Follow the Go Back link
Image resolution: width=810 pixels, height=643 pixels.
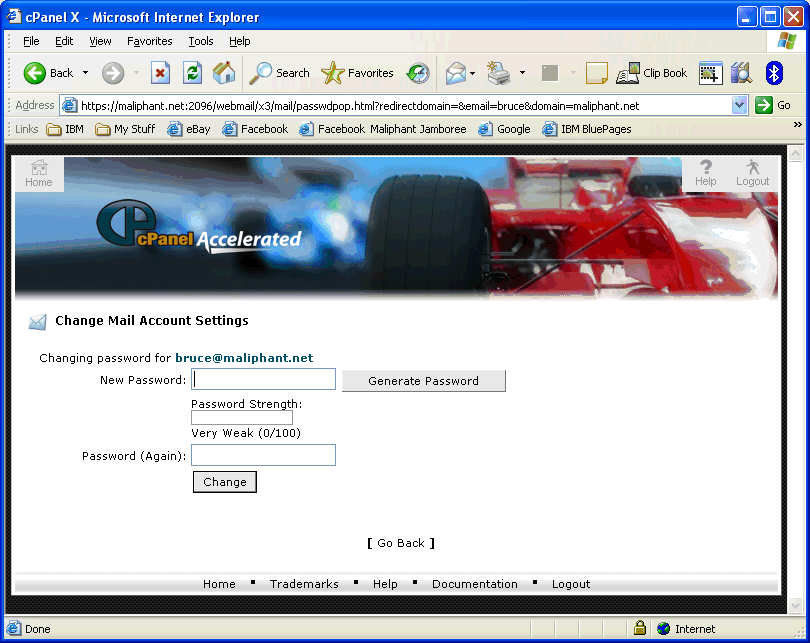(401, 543)
